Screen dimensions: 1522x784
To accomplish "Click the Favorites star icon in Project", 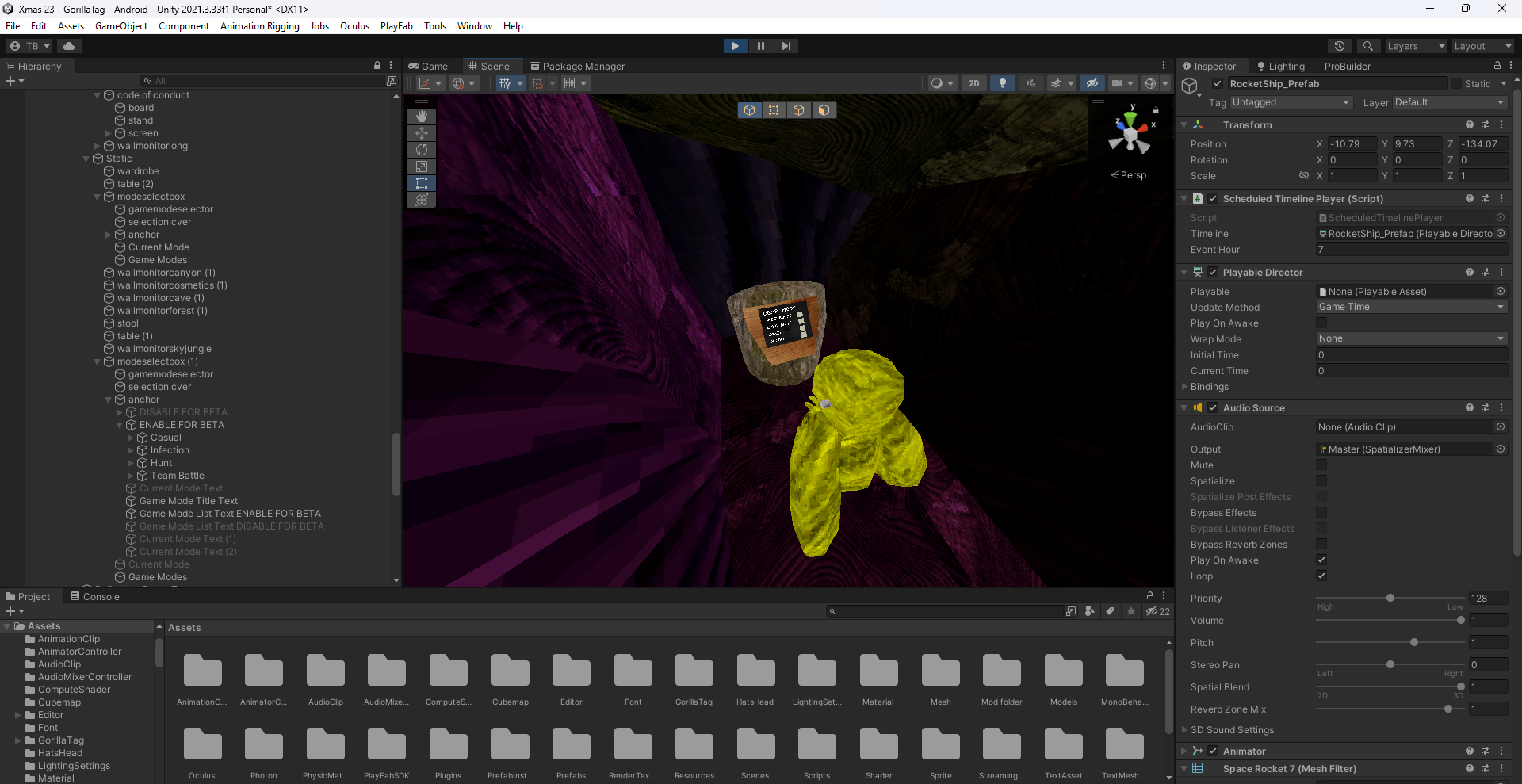I will 1131,611.
